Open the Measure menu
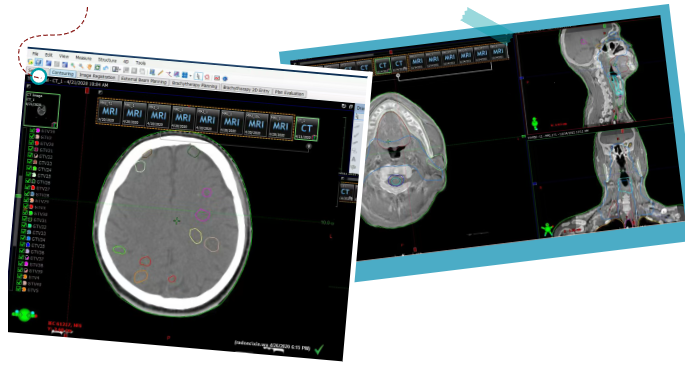The width and height of the screenshot is (687, 367). [x=84, y=58]
